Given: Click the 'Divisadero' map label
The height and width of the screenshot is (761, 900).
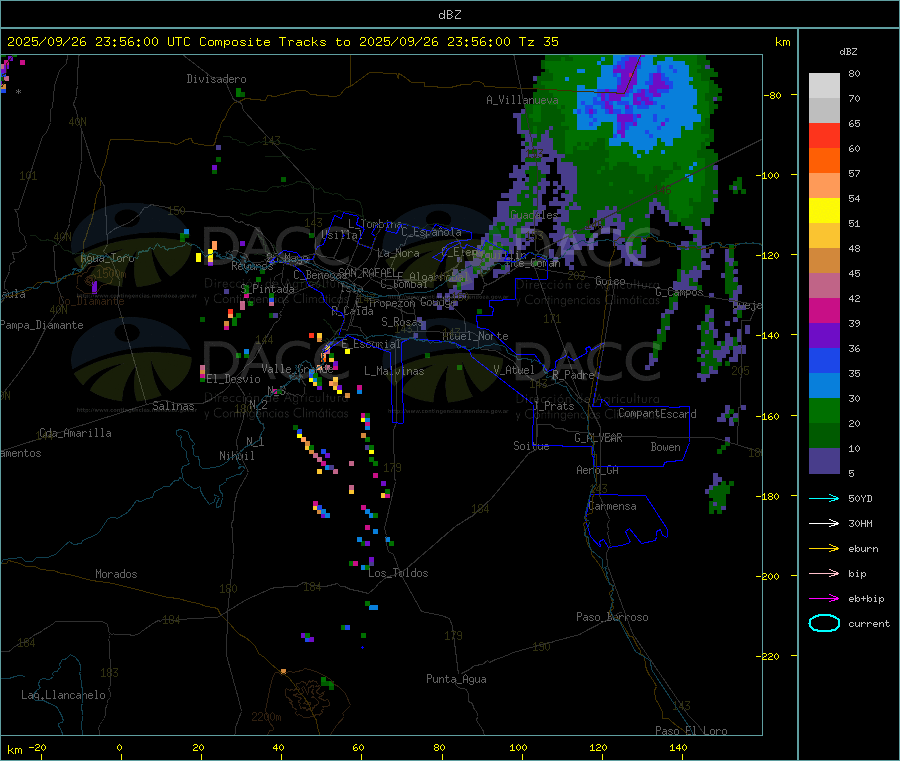Looking at the screenshot, I should (x=216, y=79).
